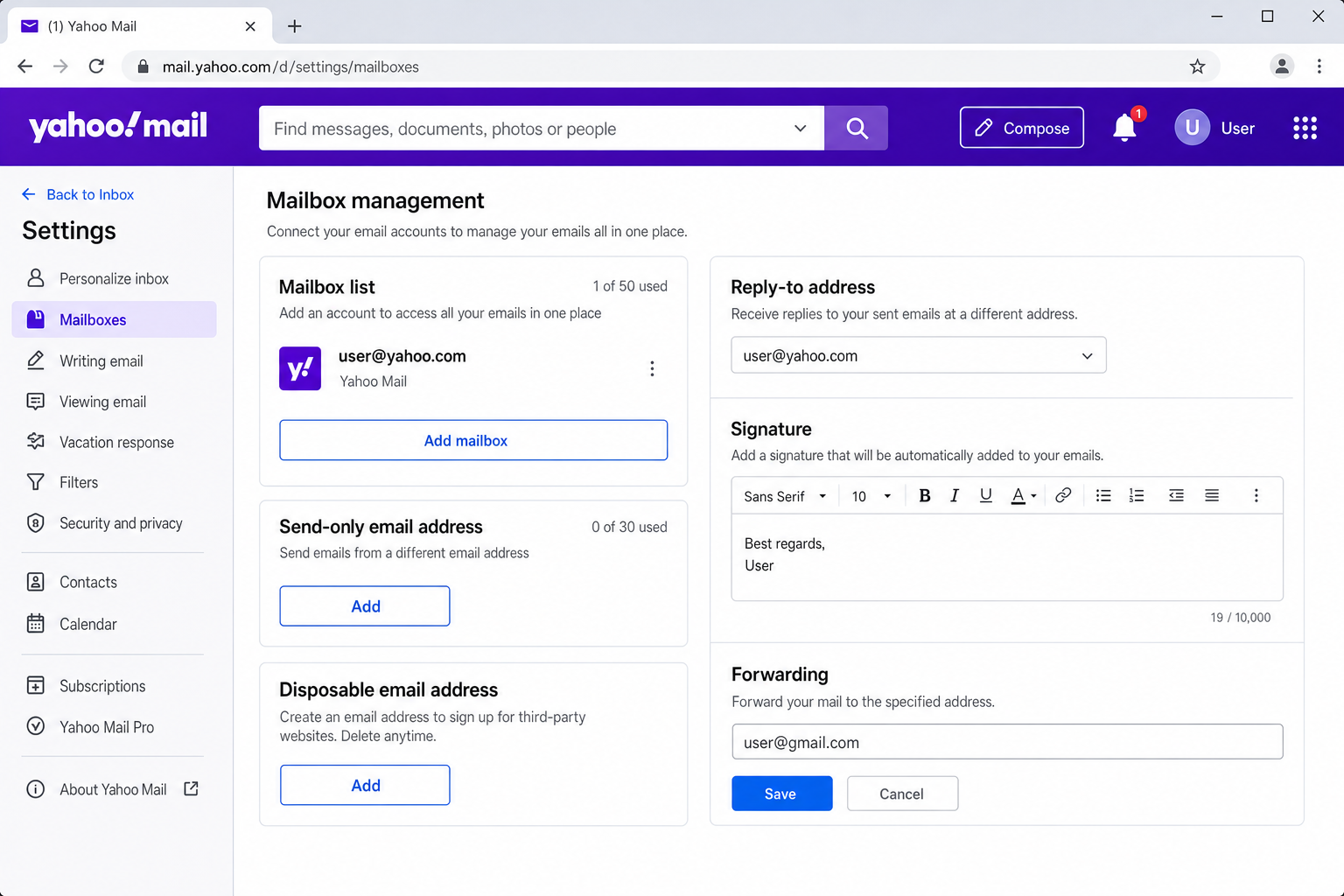Click inside the signature text area
This screenshot has height=896, width=1344.
coord(1007,557)
